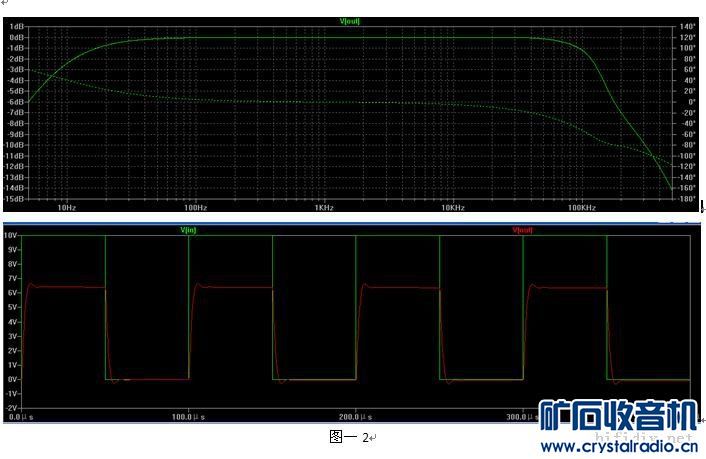
Task: Click the green V(out) label above the frequency plot
Action: click(351, 20)
